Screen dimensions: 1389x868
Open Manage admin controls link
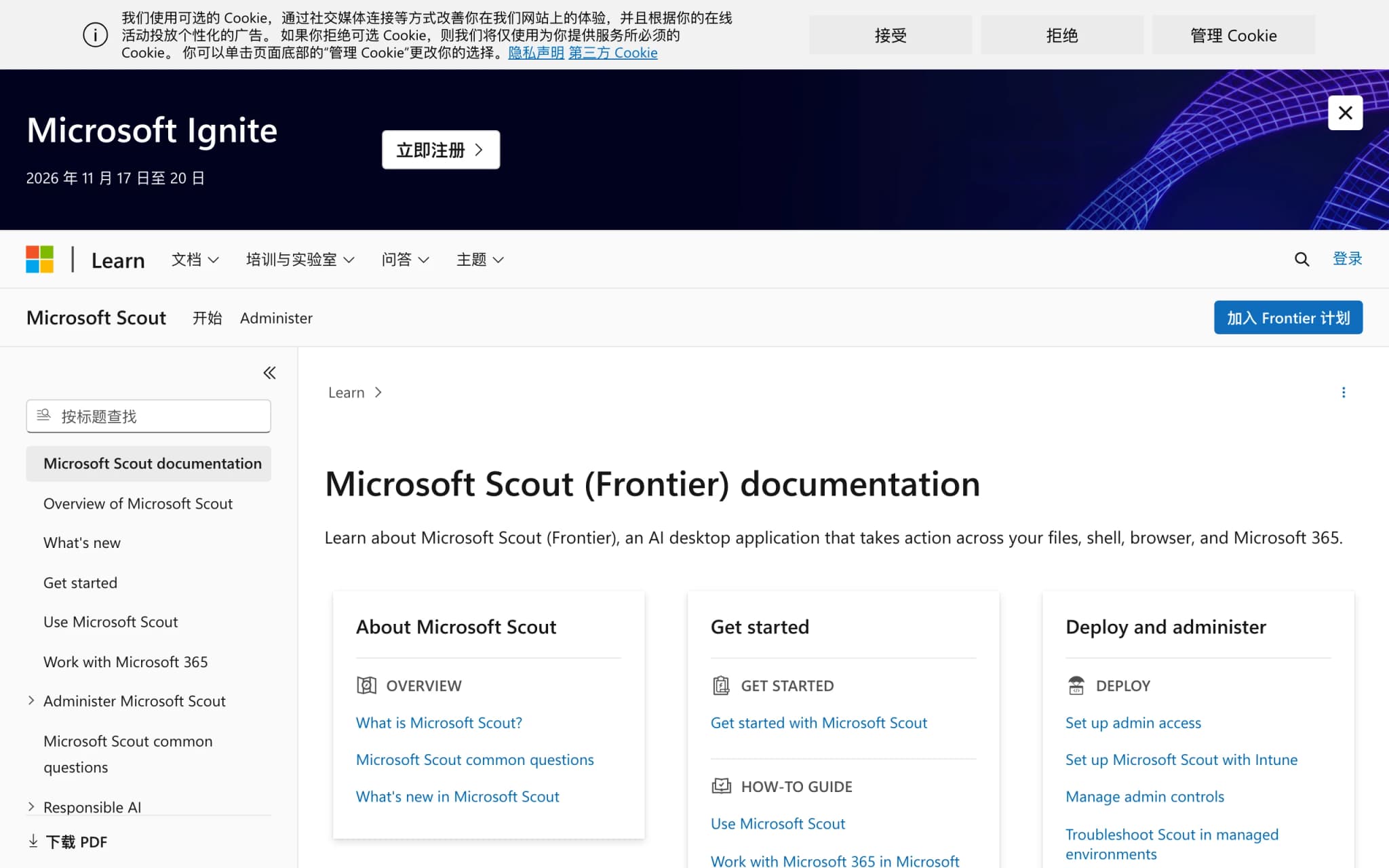click(x=1144, y=797)
